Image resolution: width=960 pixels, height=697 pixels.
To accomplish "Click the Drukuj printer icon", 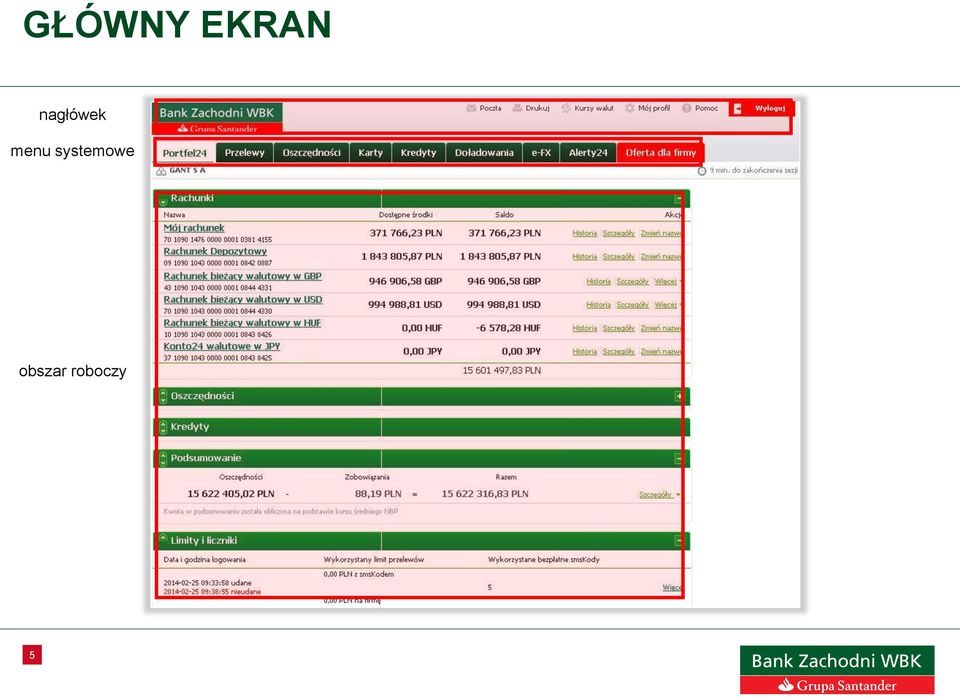I will pyautogui.click(x=517, y=108).
